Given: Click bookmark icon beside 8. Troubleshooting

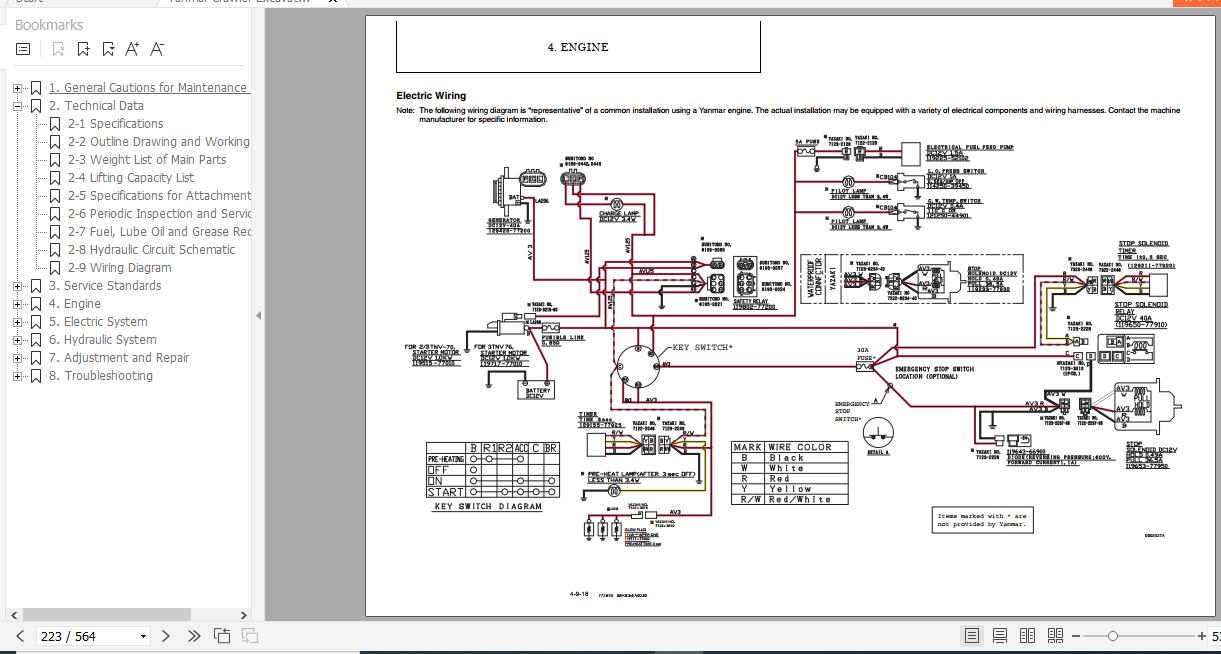Looking at the screenshot, I should coord(36,376).
